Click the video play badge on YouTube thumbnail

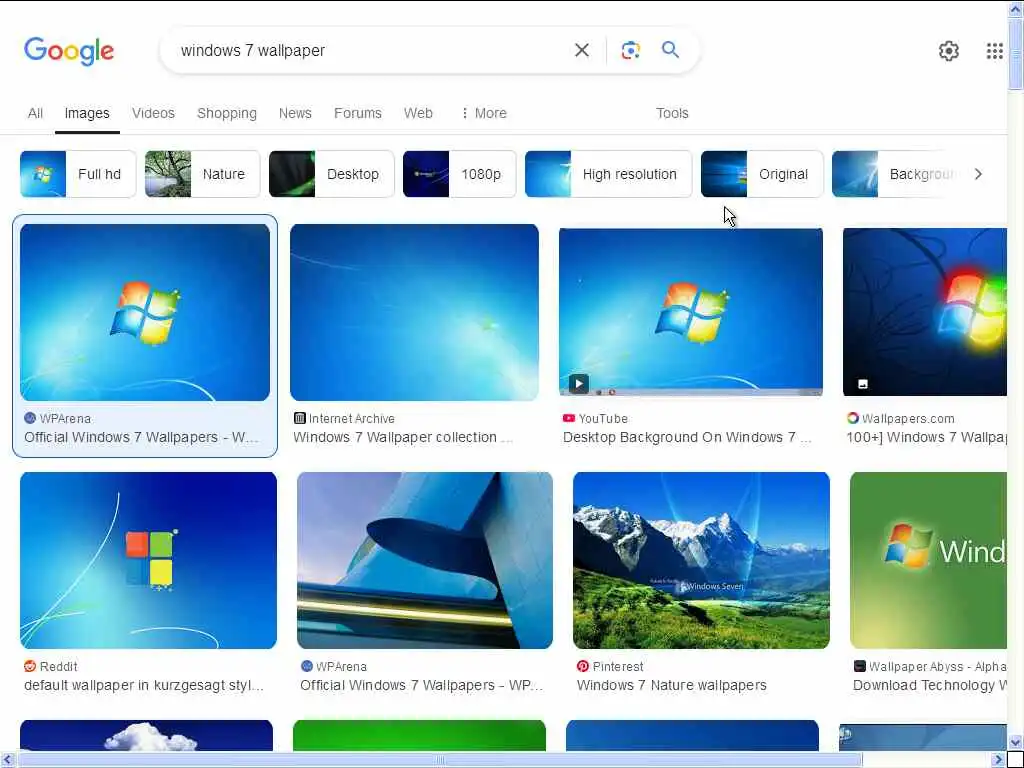click(x=579, y=383)
